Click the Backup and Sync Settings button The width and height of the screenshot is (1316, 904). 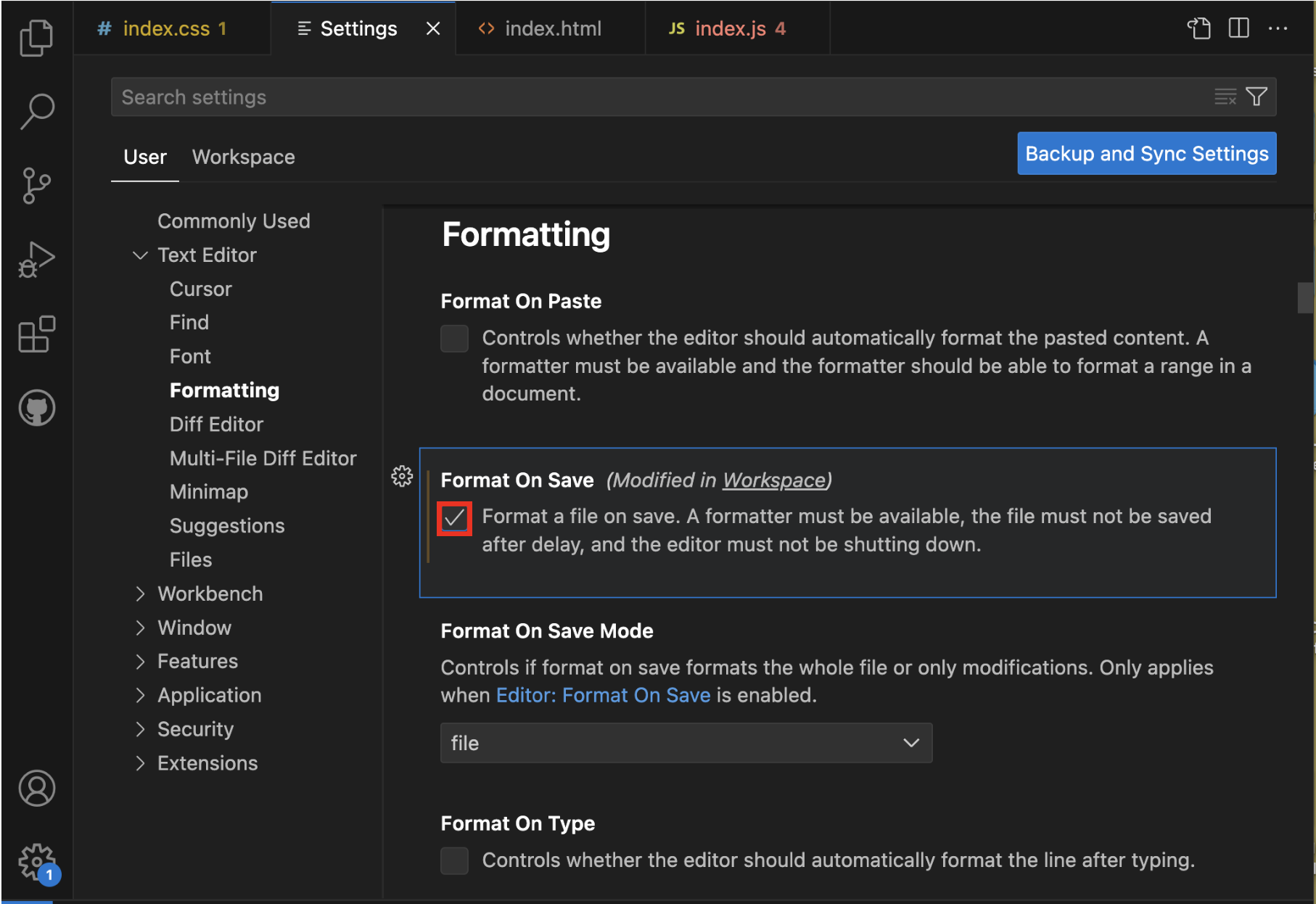pos(1146,153)
